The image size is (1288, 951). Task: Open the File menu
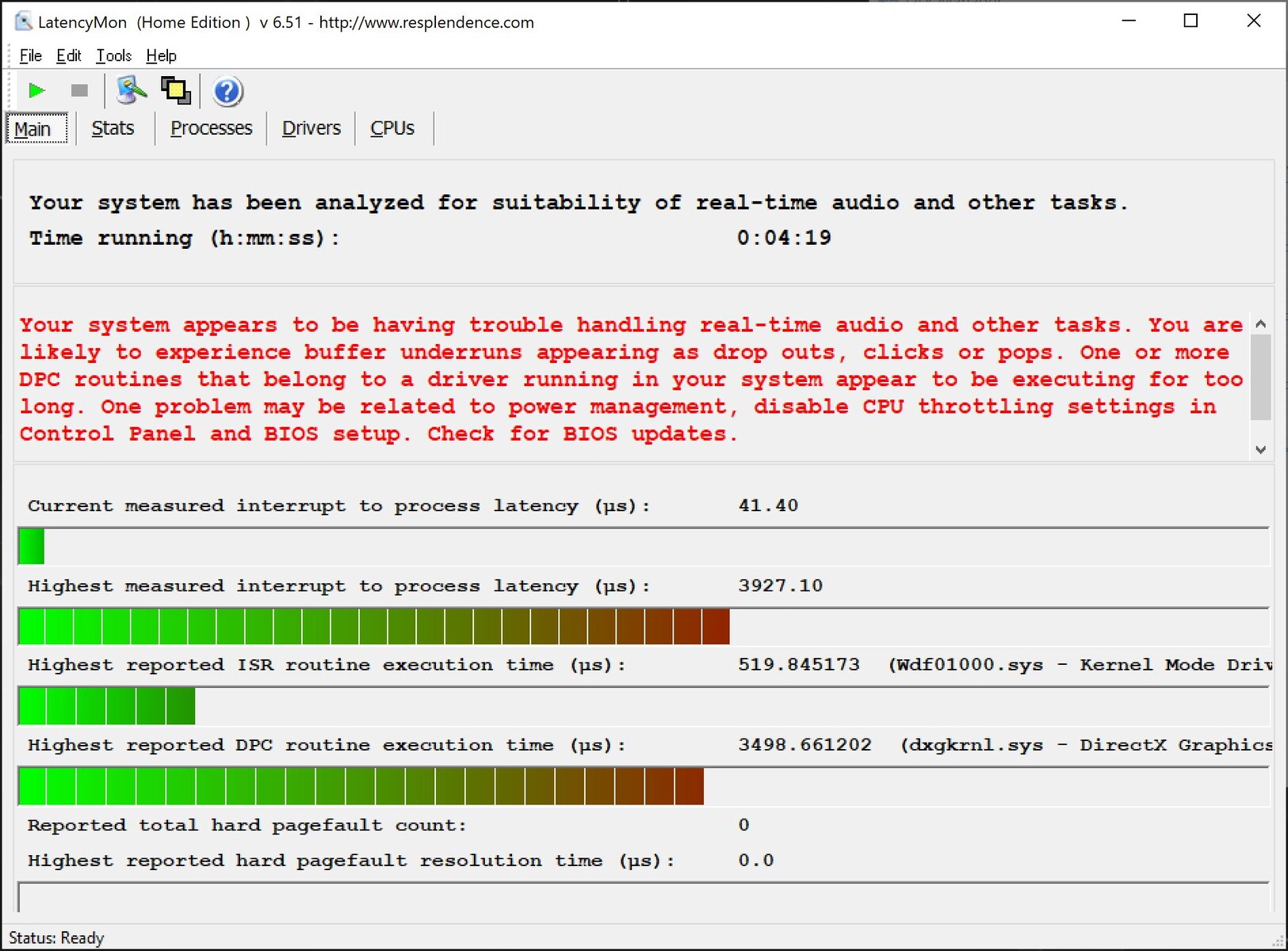click(x=30, y=55)
